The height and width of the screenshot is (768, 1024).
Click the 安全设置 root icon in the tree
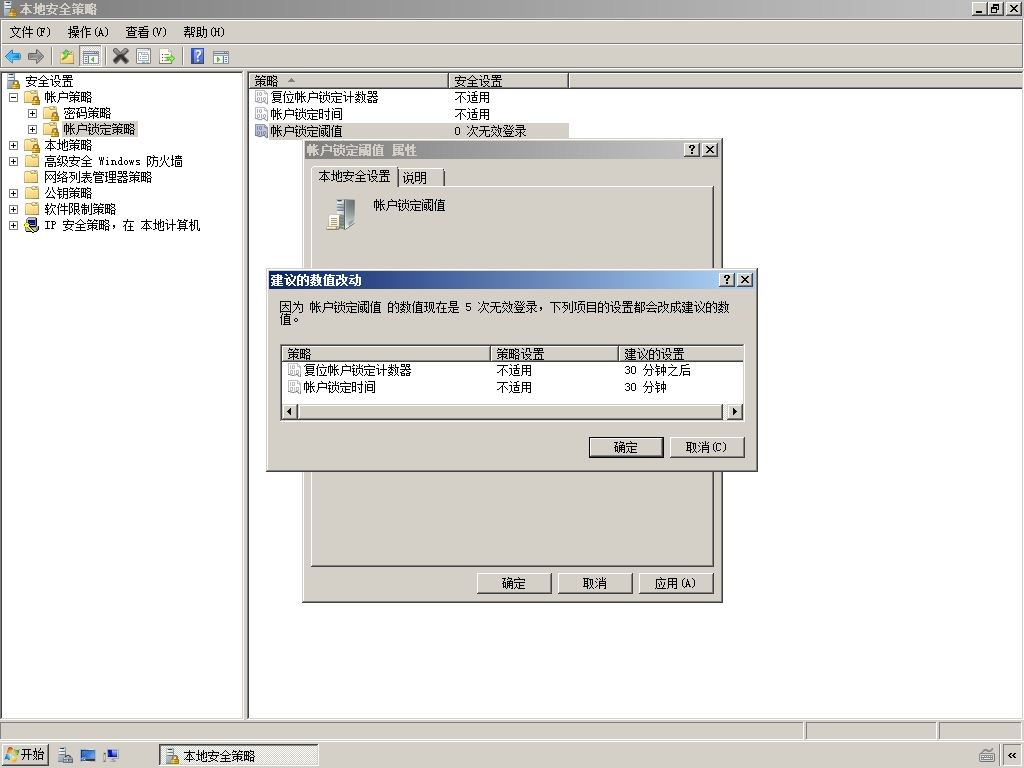tap(14, 81)
